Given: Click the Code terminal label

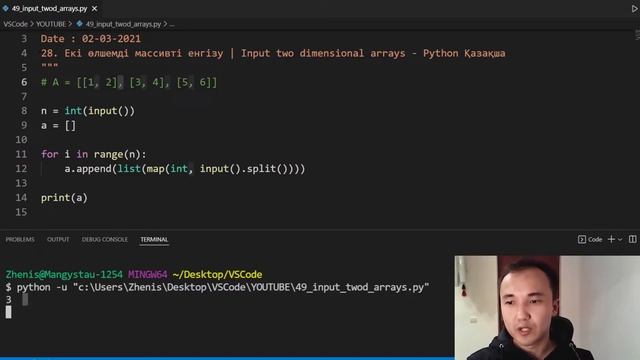Looking at the screenshot, I should click(595, 240).
